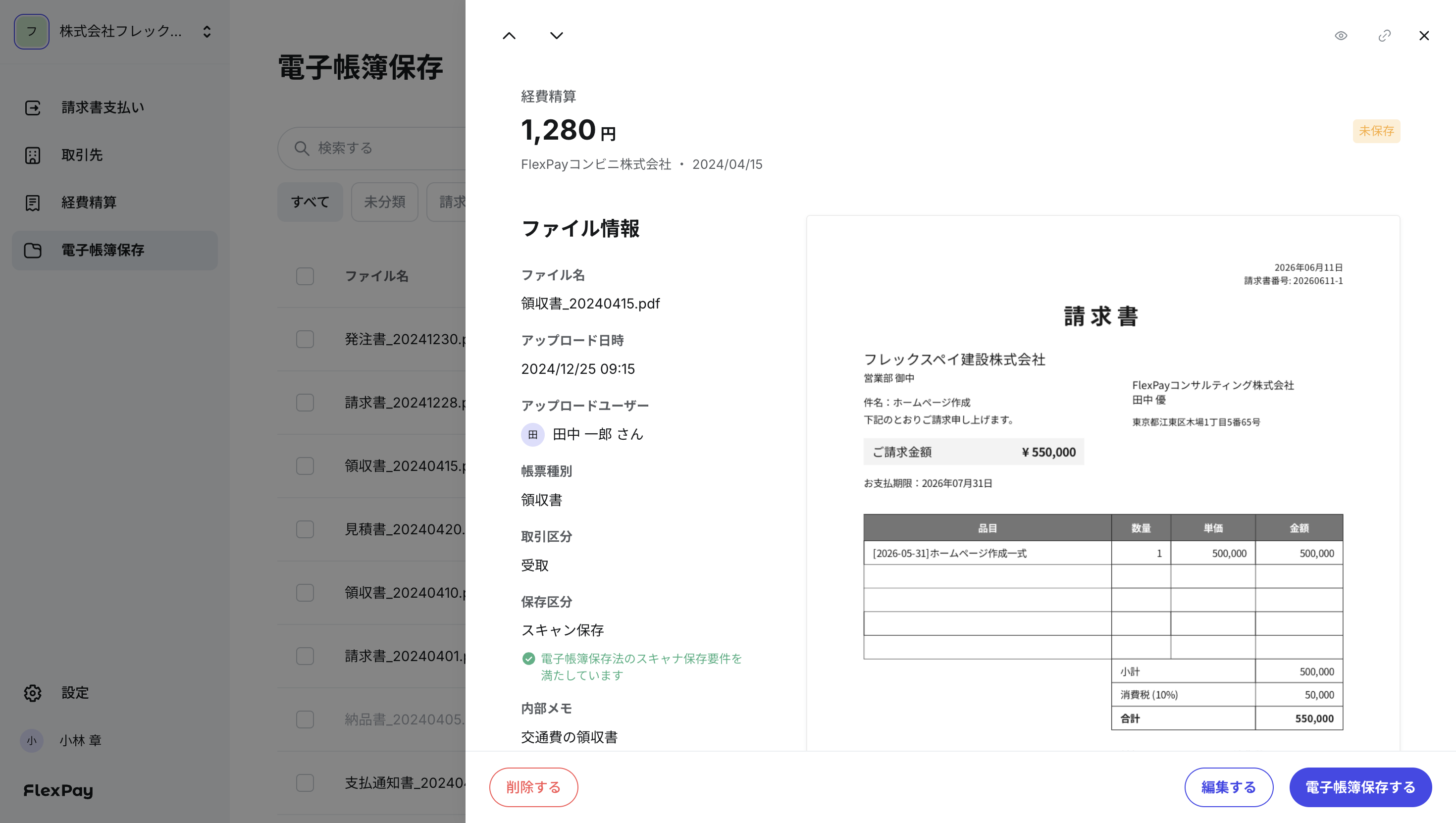Click the 請求書 document preview
1456x823 pixels.
click(1103, 483)
